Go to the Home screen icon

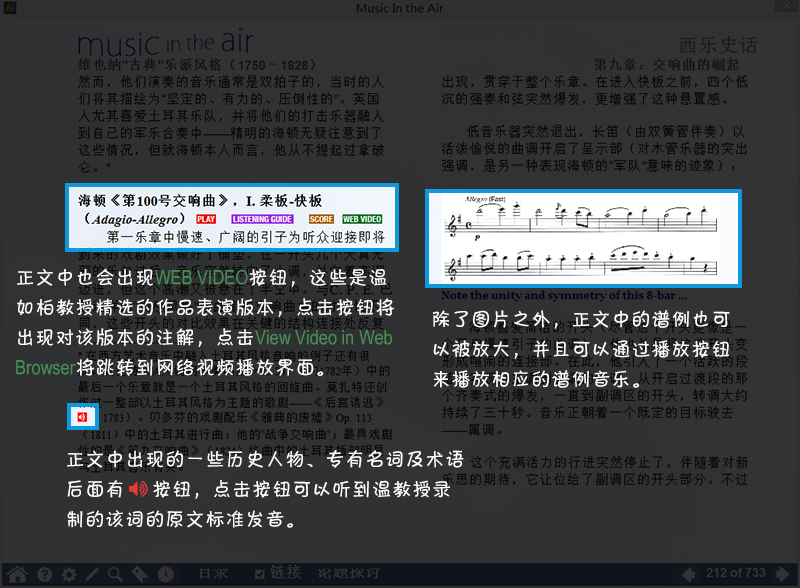(x=17, y=574)
